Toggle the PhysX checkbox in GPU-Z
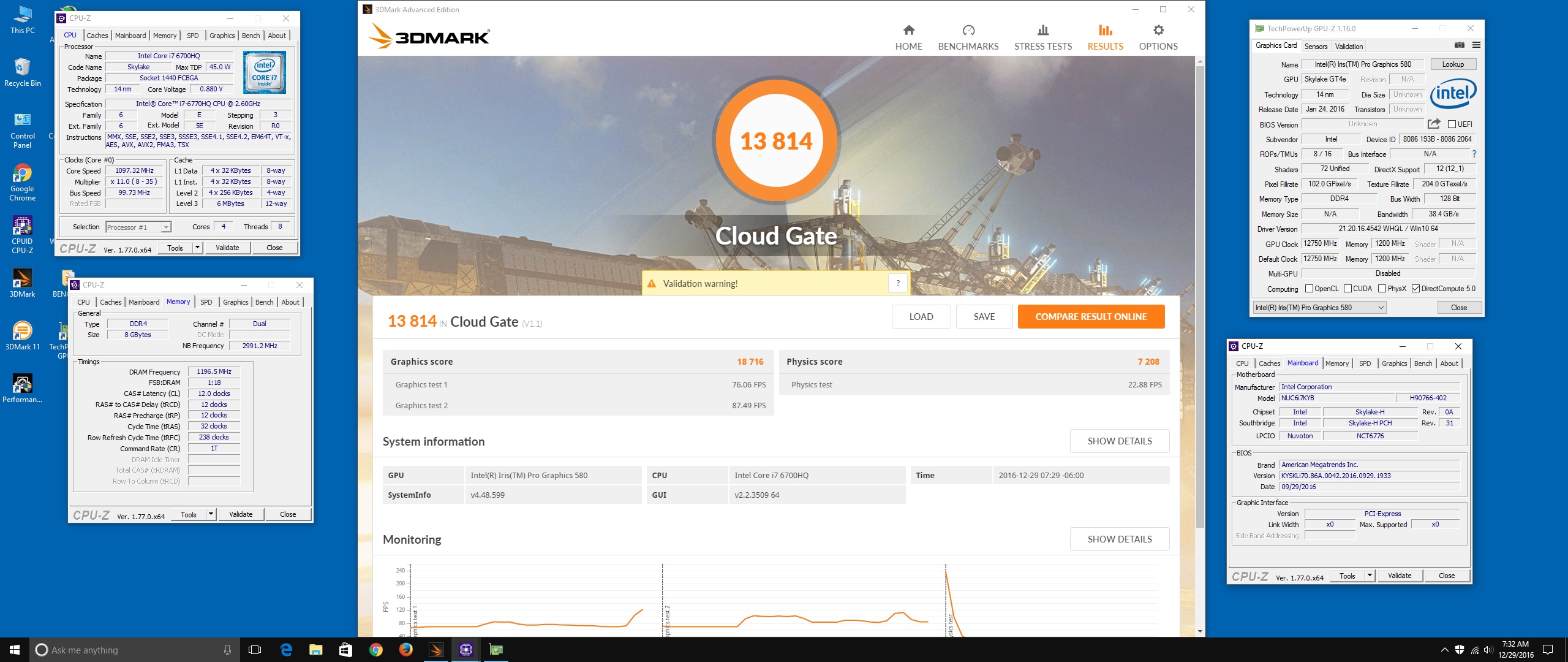1568x662 pixels. tap(1382, 289)
